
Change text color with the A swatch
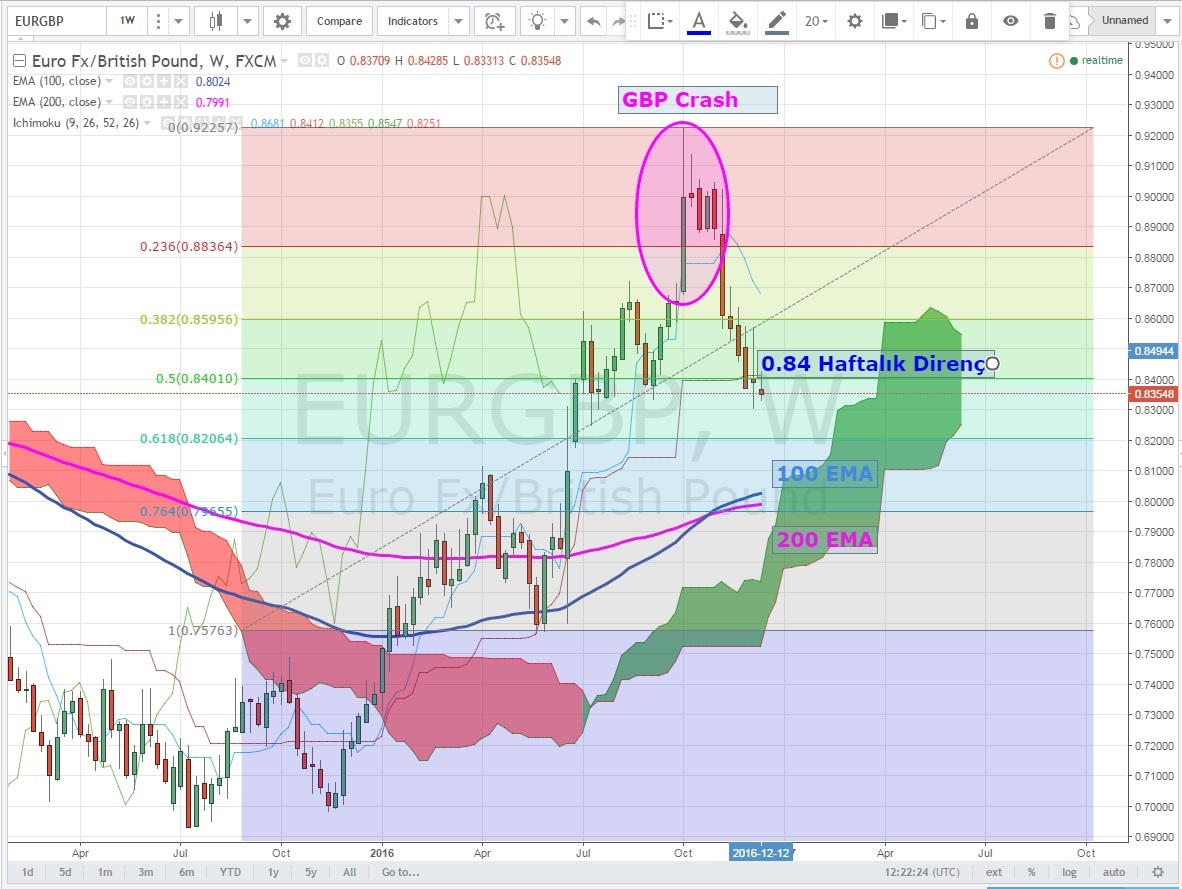(x=698, y=21)
